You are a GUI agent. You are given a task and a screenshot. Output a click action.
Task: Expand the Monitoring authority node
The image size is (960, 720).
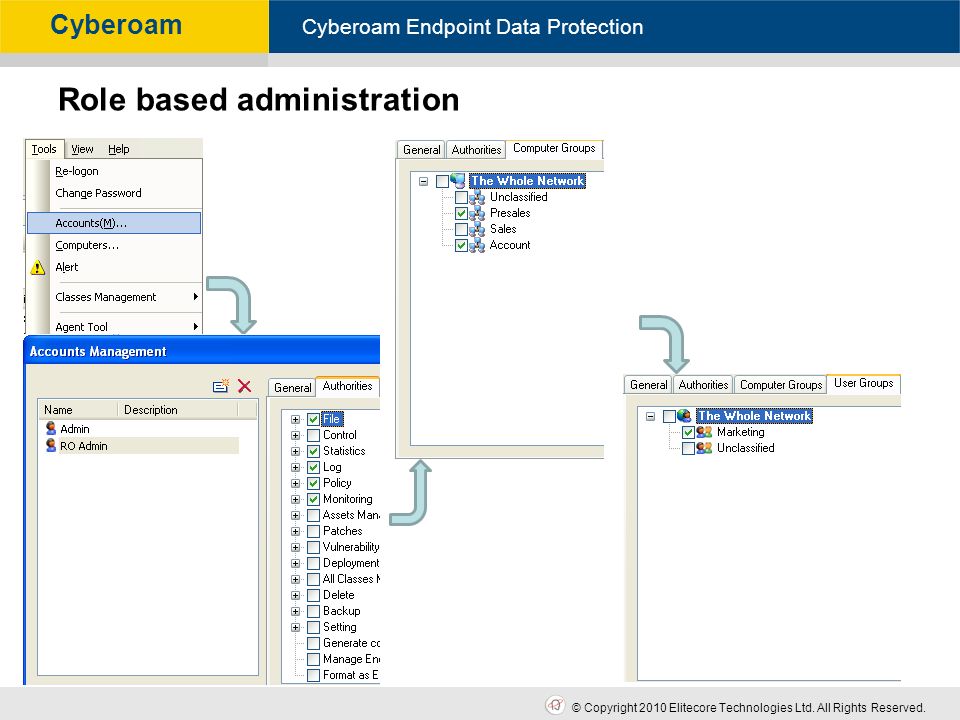tap(295, 499)
